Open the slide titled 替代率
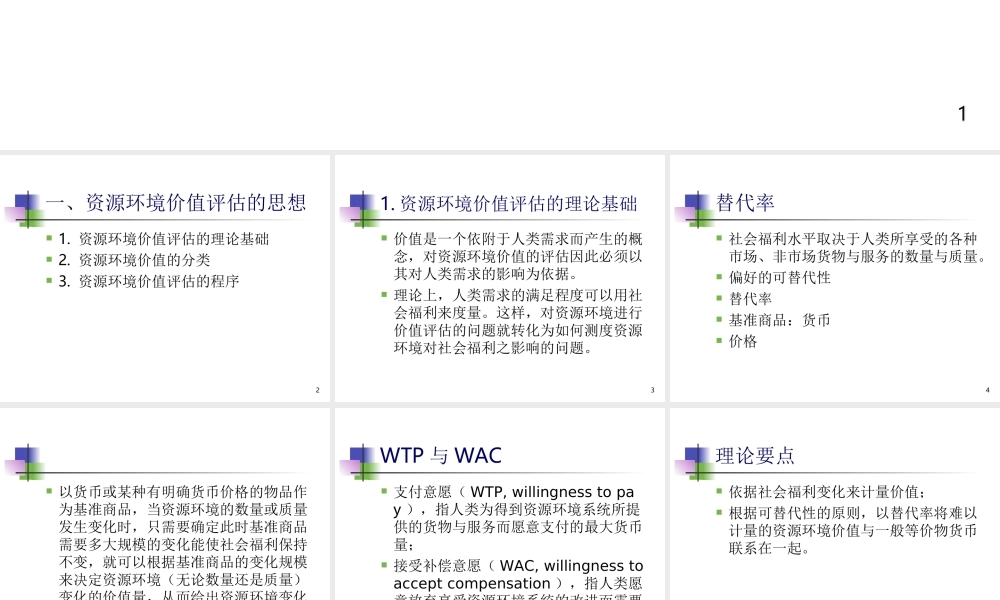 (832, 277)
